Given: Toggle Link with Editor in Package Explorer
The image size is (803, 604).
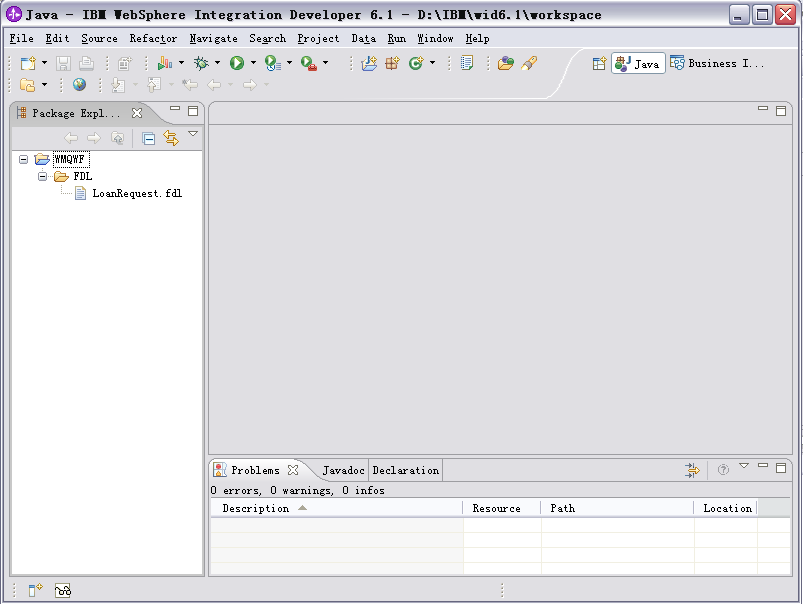Looking at the screenshot, I should click(x=170, y=137).
